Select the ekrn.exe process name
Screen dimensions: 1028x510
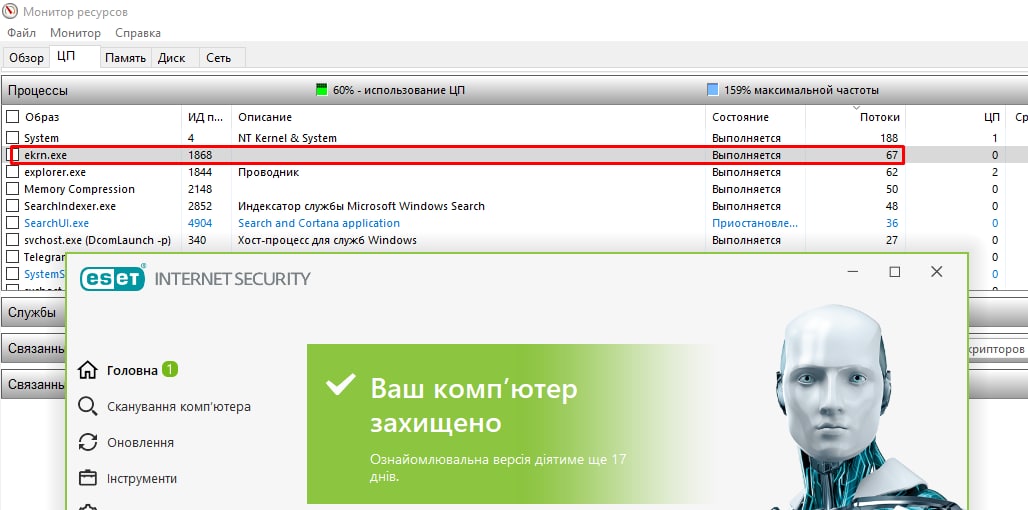point(45,155)
